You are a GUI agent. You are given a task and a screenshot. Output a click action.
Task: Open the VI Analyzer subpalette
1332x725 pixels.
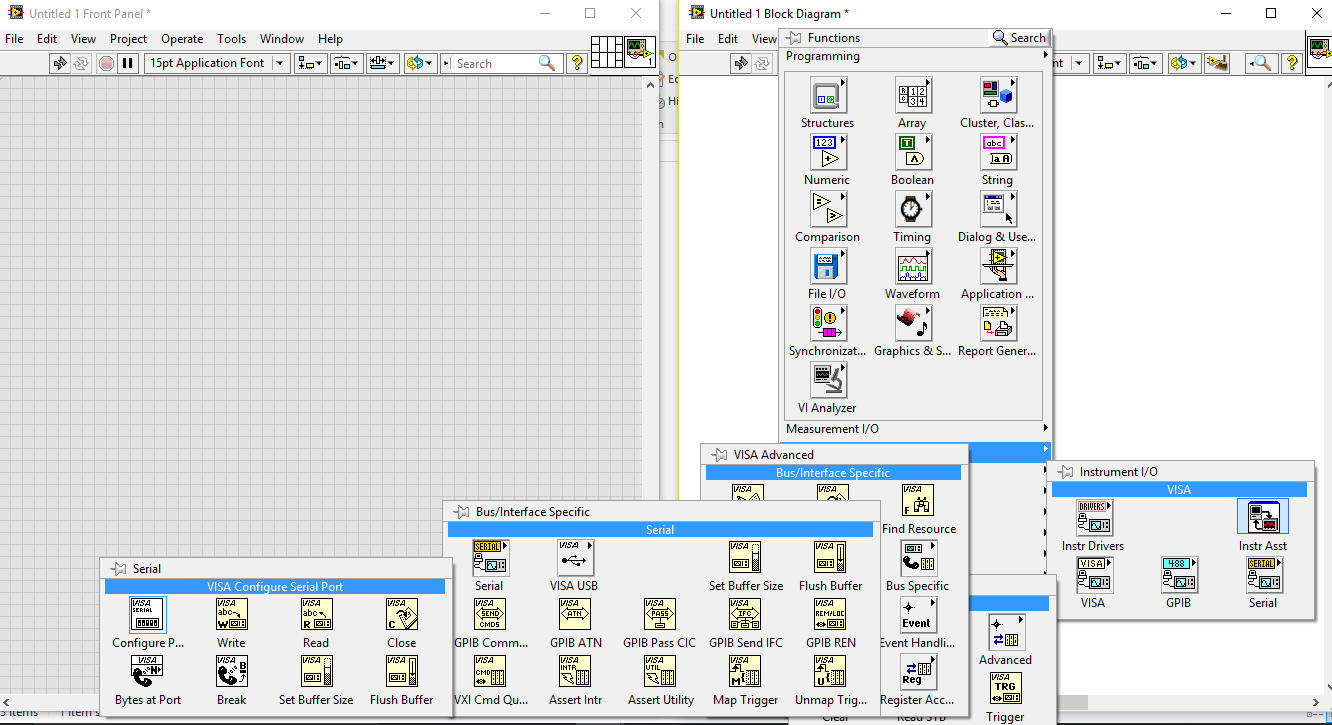(828, 381)
